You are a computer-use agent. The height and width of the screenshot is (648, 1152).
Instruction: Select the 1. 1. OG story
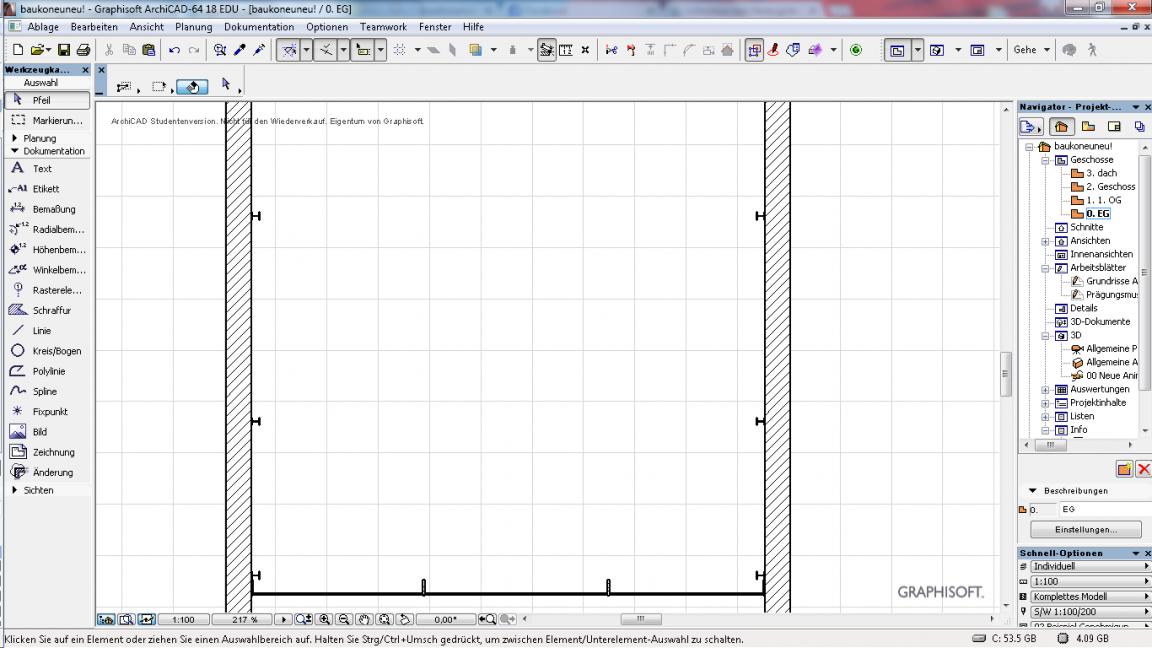click(1104, 200)
